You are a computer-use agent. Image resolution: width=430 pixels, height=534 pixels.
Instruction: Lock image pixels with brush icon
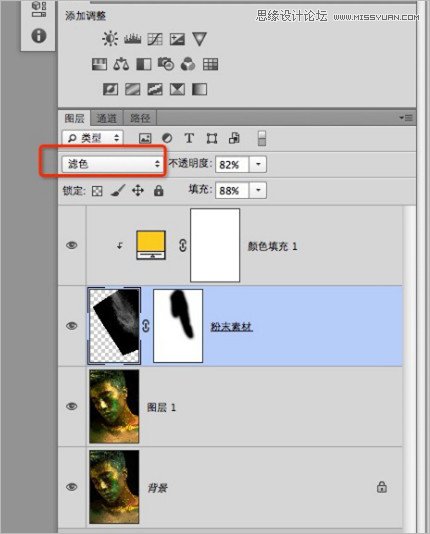pyautogui.click(x=118, y=191)
